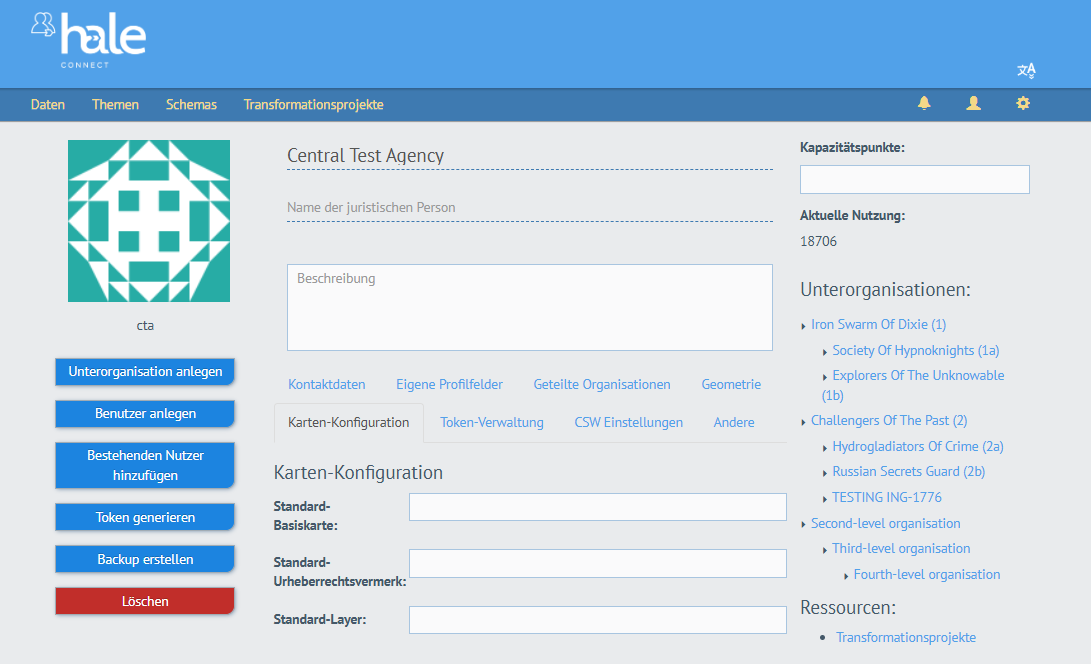
Task: Open the settings gear icon
Action: click(1022, 103)
